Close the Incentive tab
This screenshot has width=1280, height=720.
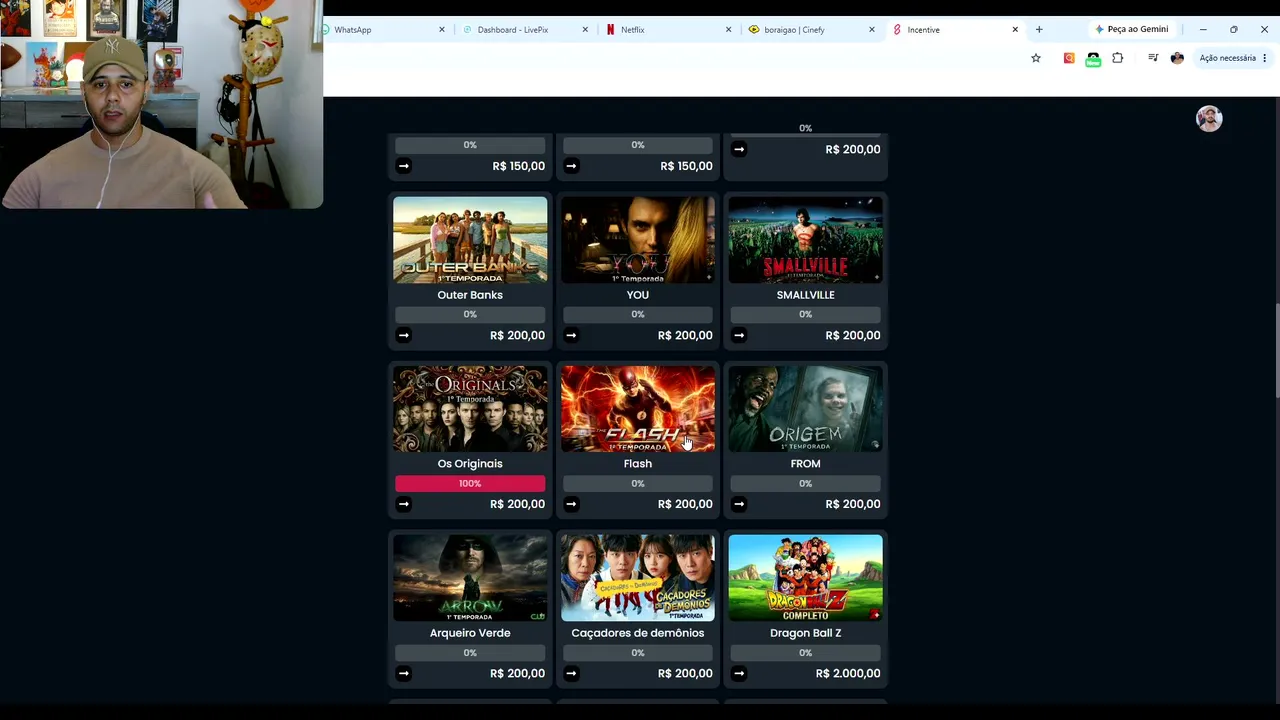pos(1015,30)
